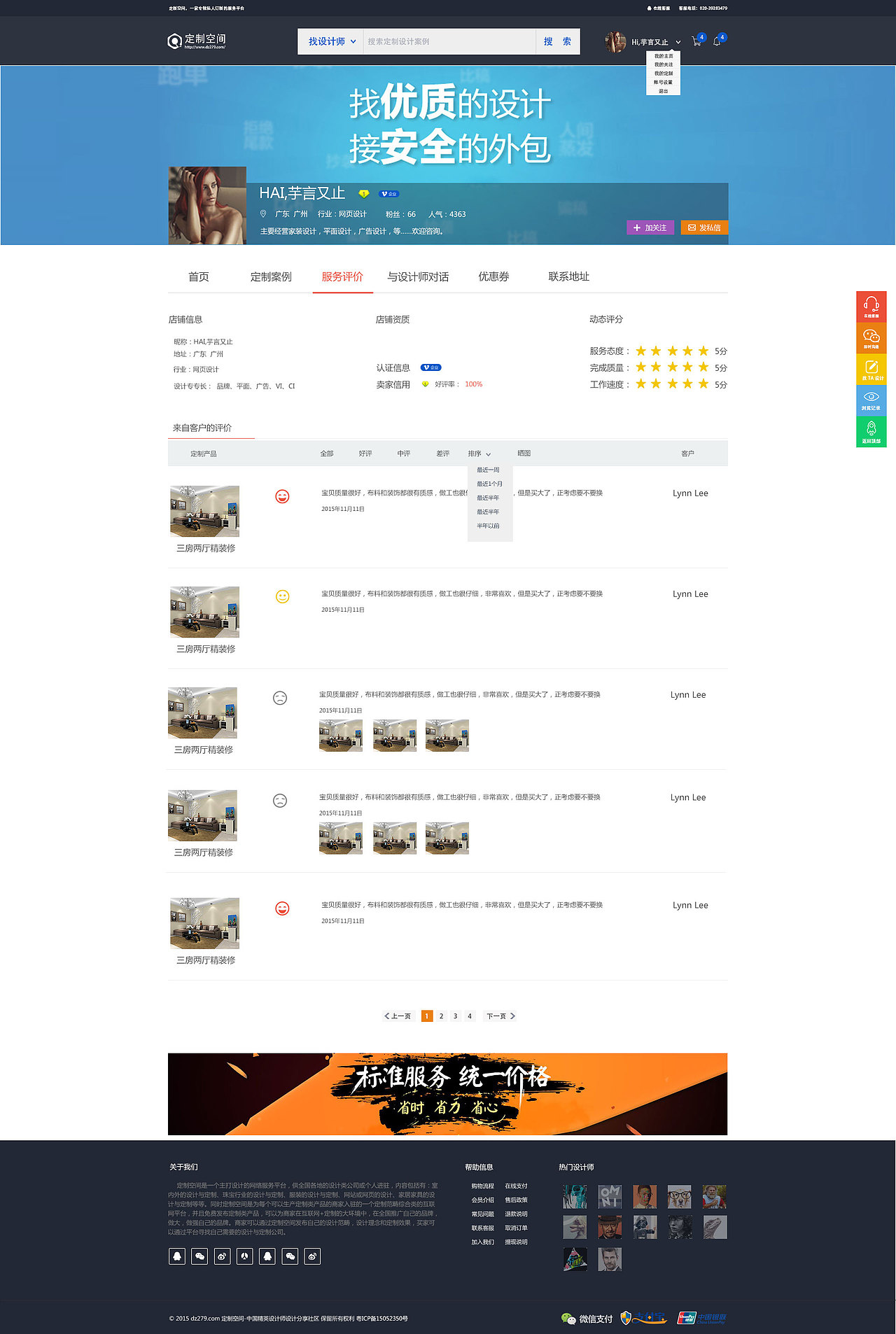Open the notification bell icon
The width and height of the screenshot is (896, 1334).
(717, 42)
